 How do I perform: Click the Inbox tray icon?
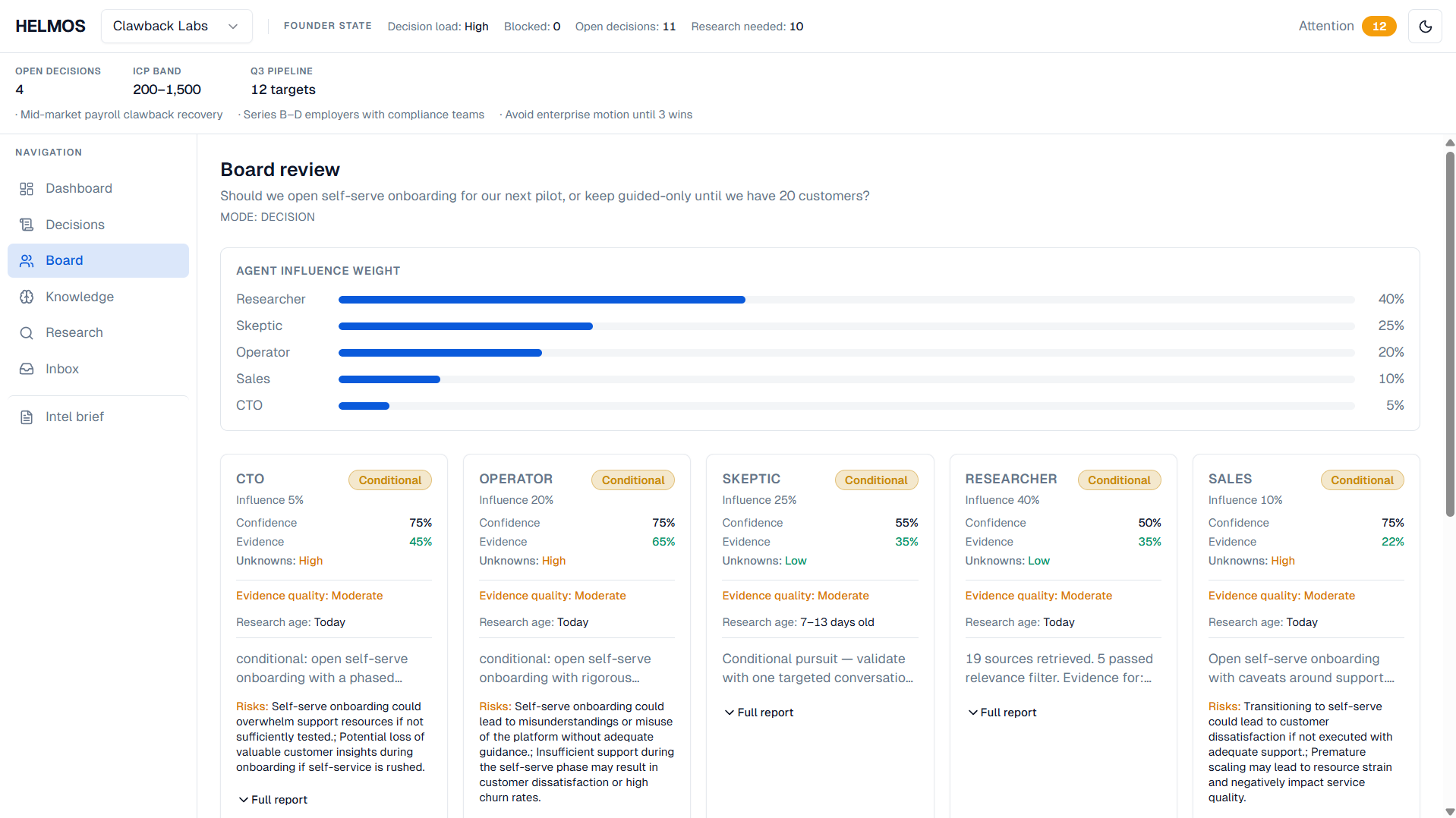point(27,369)
